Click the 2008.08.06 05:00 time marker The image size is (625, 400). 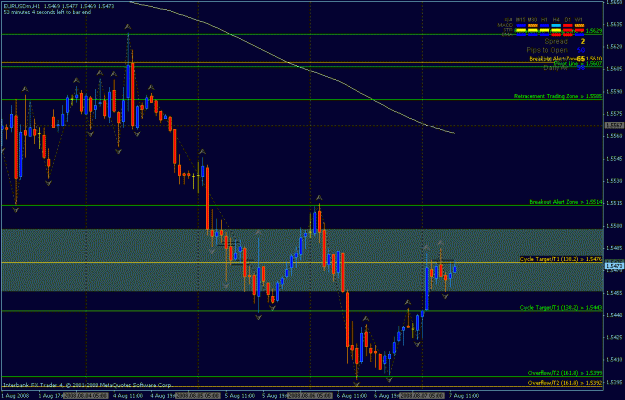click(x=312, y=396)
